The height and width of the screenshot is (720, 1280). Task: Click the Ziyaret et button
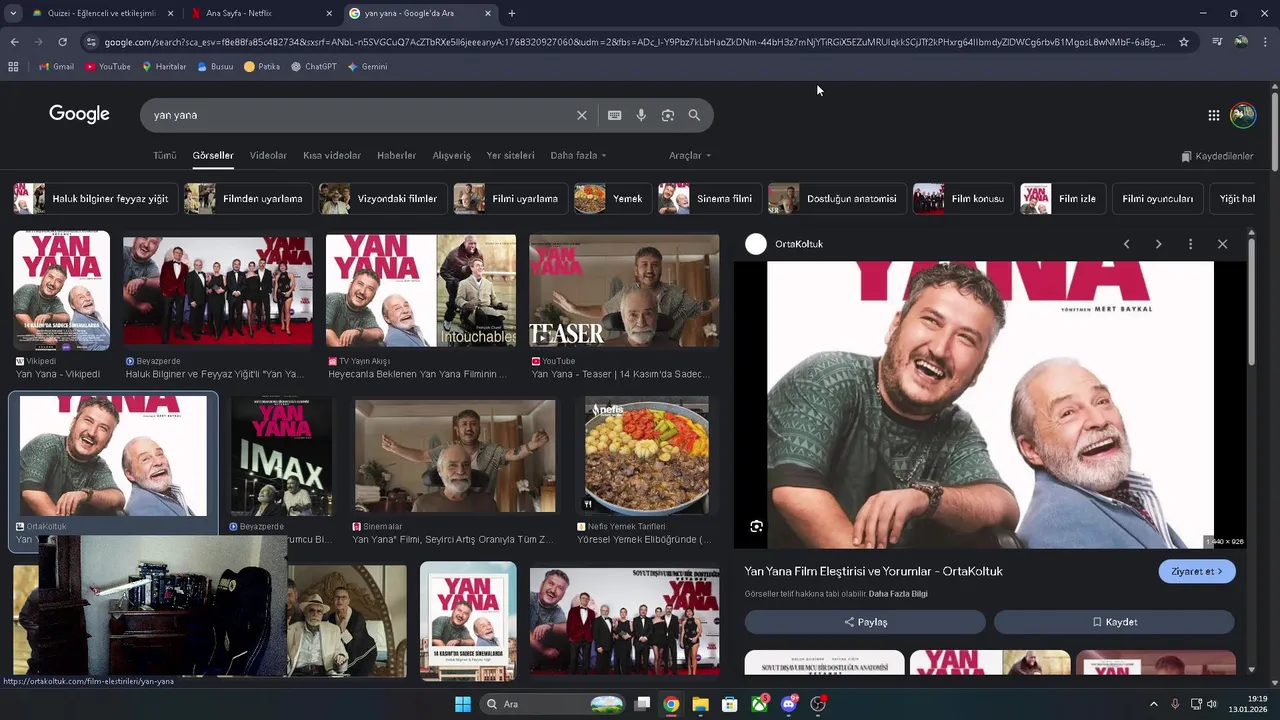point(1197,571)
